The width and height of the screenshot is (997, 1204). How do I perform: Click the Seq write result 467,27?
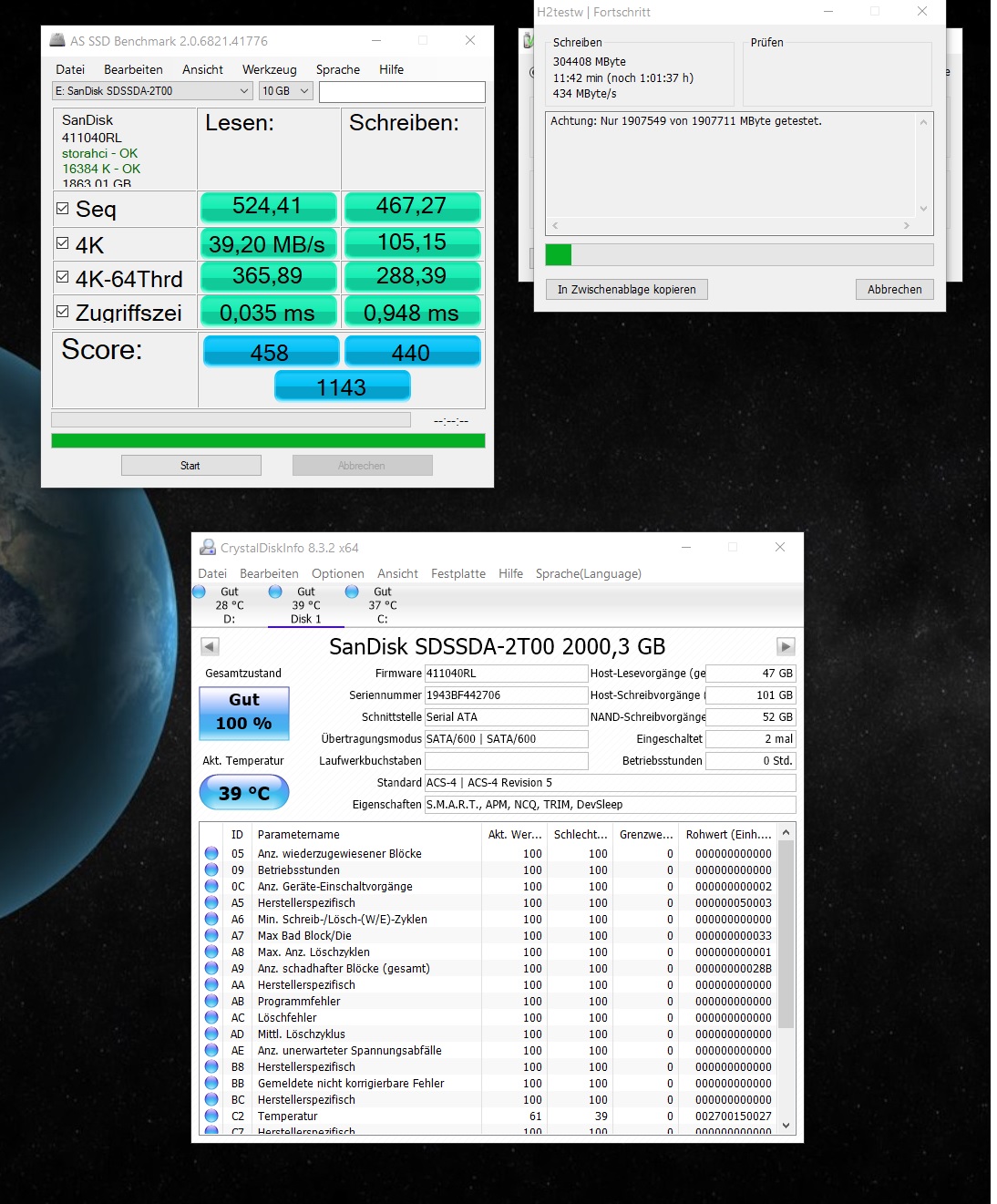(x=412, y=206)
